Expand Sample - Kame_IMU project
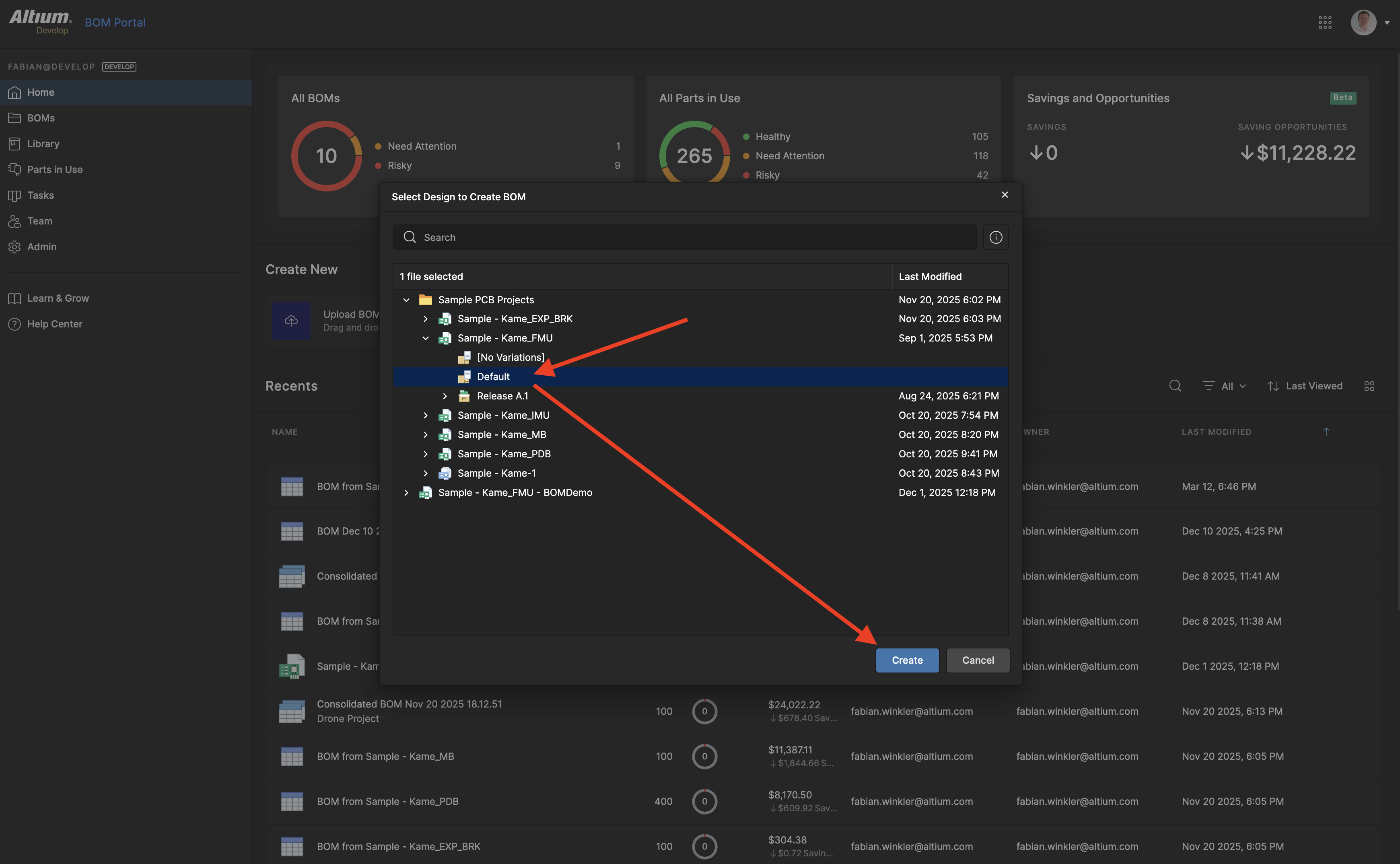The image size is (1400, 864). [x=426, y=416]
